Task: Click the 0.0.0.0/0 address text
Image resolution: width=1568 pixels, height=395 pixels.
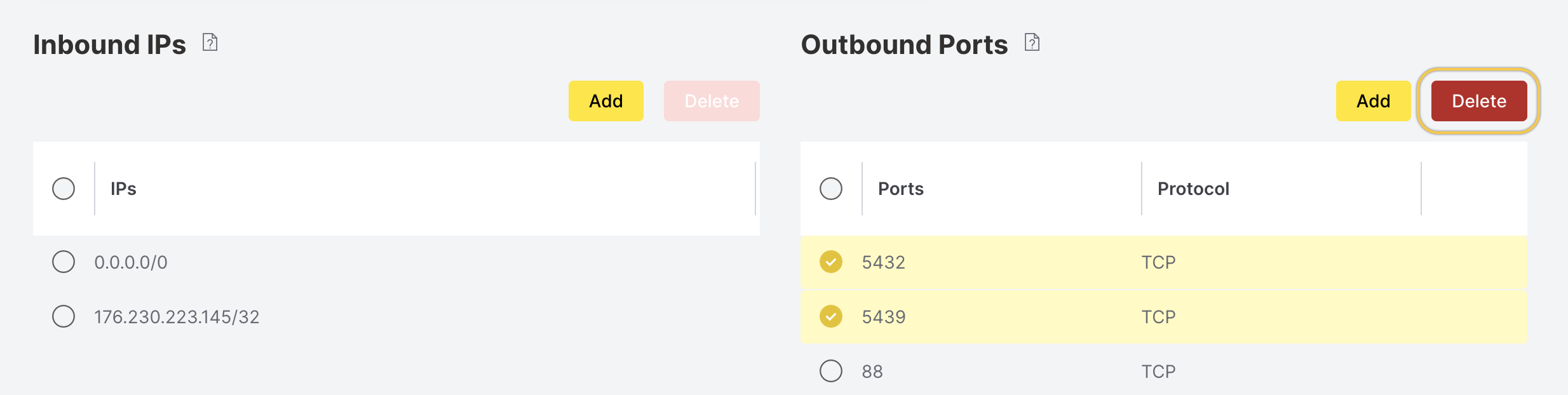Action: [x=131, y=262]
